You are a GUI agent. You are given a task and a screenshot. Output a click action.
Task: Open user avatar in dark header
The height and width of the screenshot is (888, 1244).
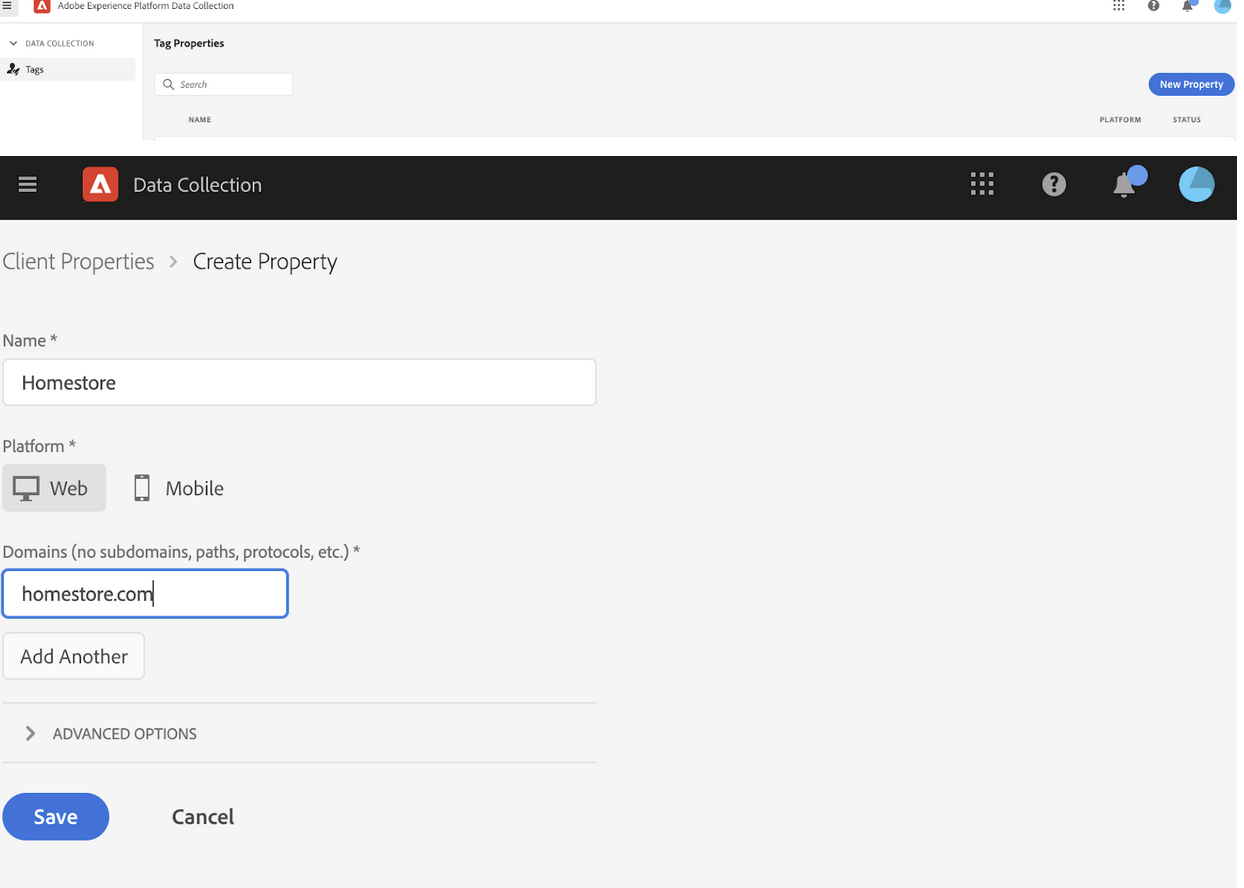click(x=1197, y=184)
